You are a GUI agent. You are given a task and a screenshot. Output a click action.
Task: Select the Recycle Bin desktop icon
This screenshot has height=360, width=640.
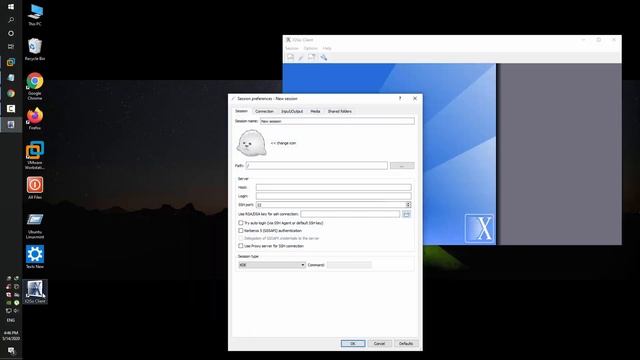click(x=35, y=49)
